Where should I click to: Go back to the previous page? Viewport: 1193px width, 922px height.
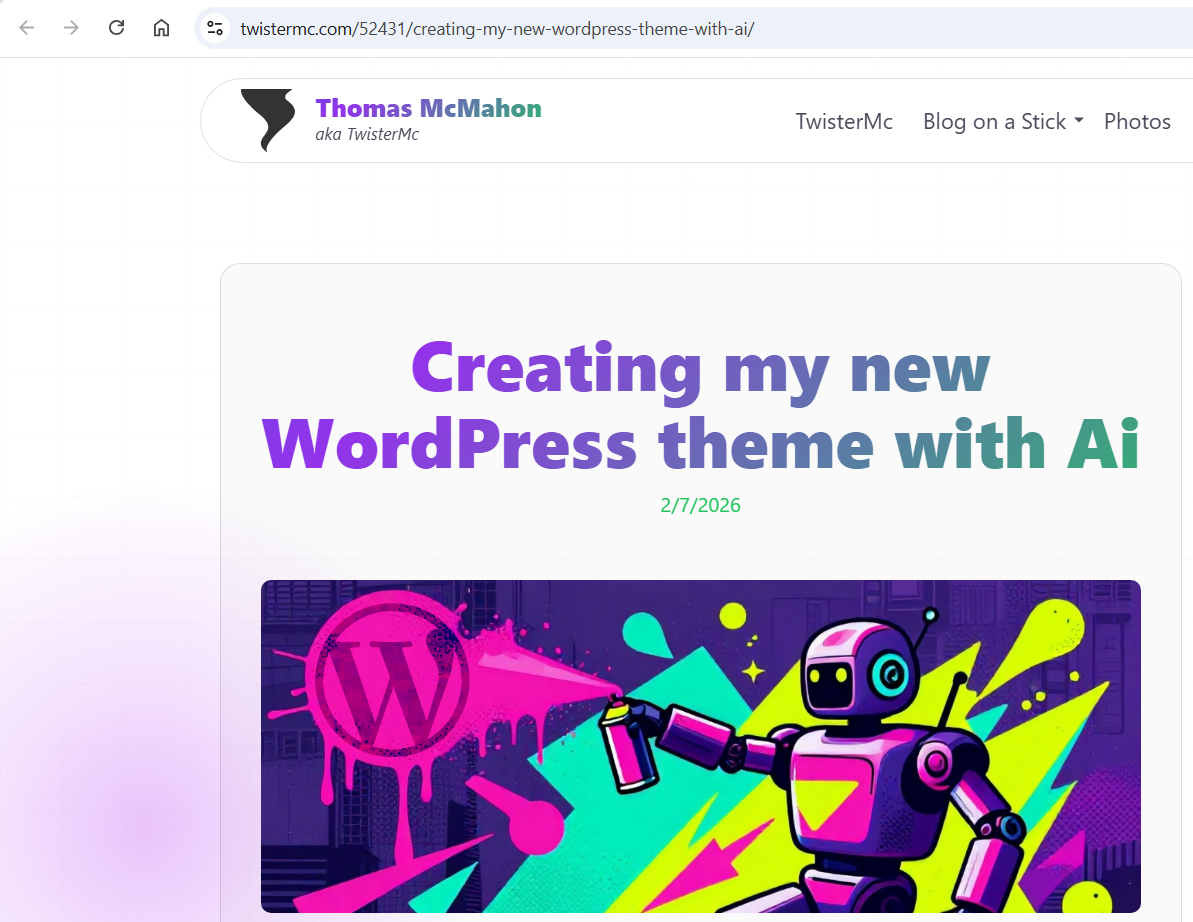27,28
